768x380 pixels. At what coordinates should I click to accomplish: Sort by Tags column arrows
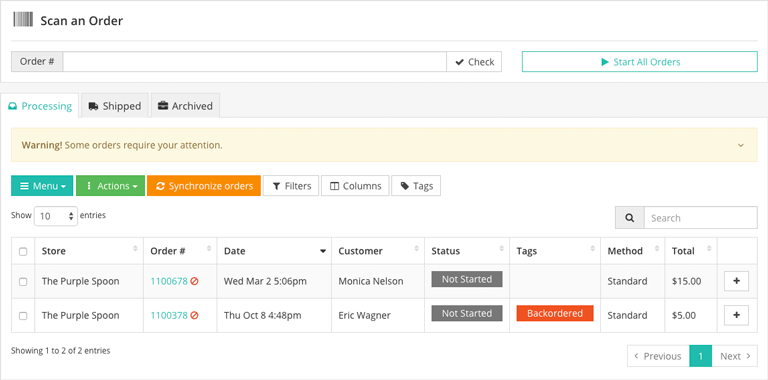593,249
